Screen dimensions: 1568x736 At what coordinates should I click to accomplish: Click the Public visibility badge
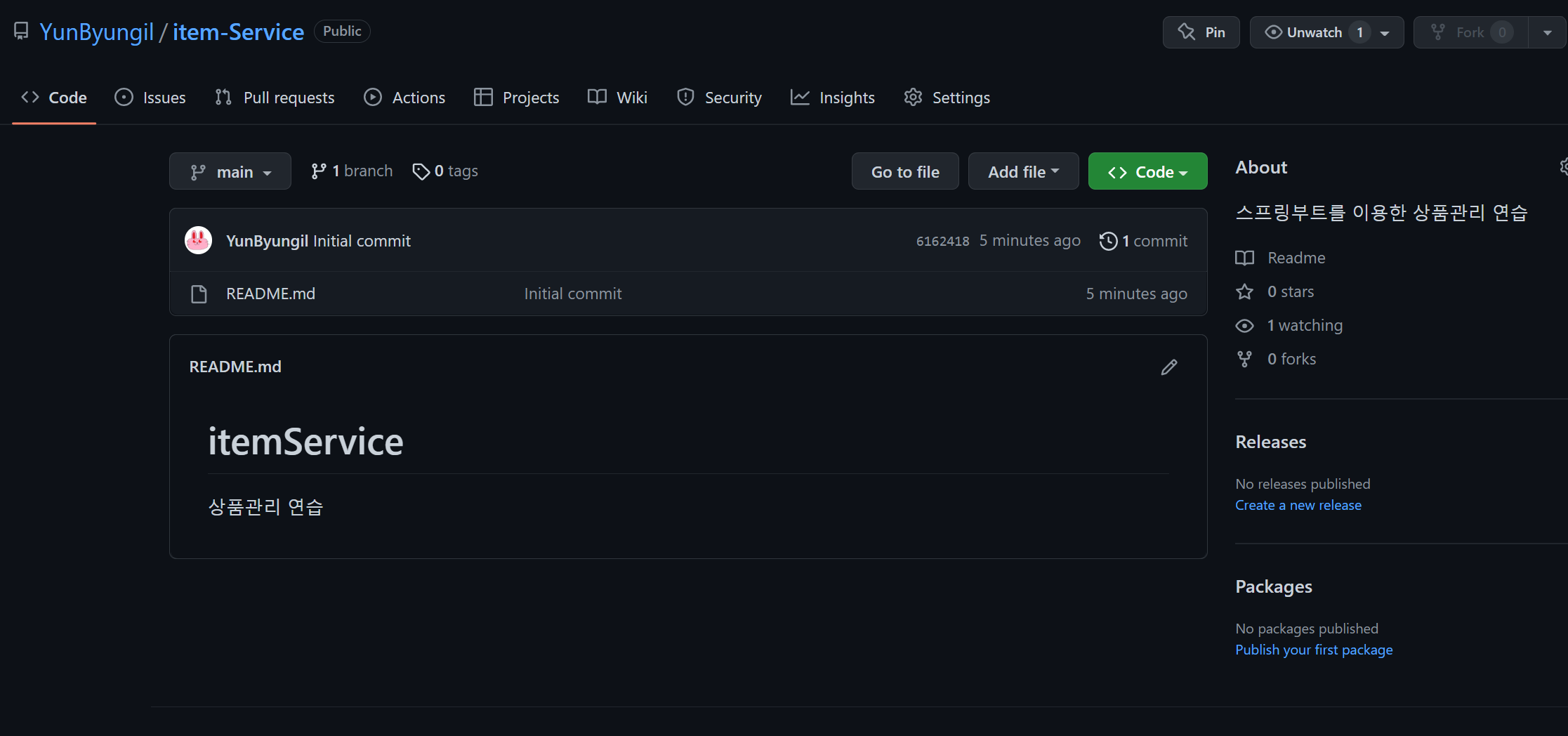[x=342, y=31]
